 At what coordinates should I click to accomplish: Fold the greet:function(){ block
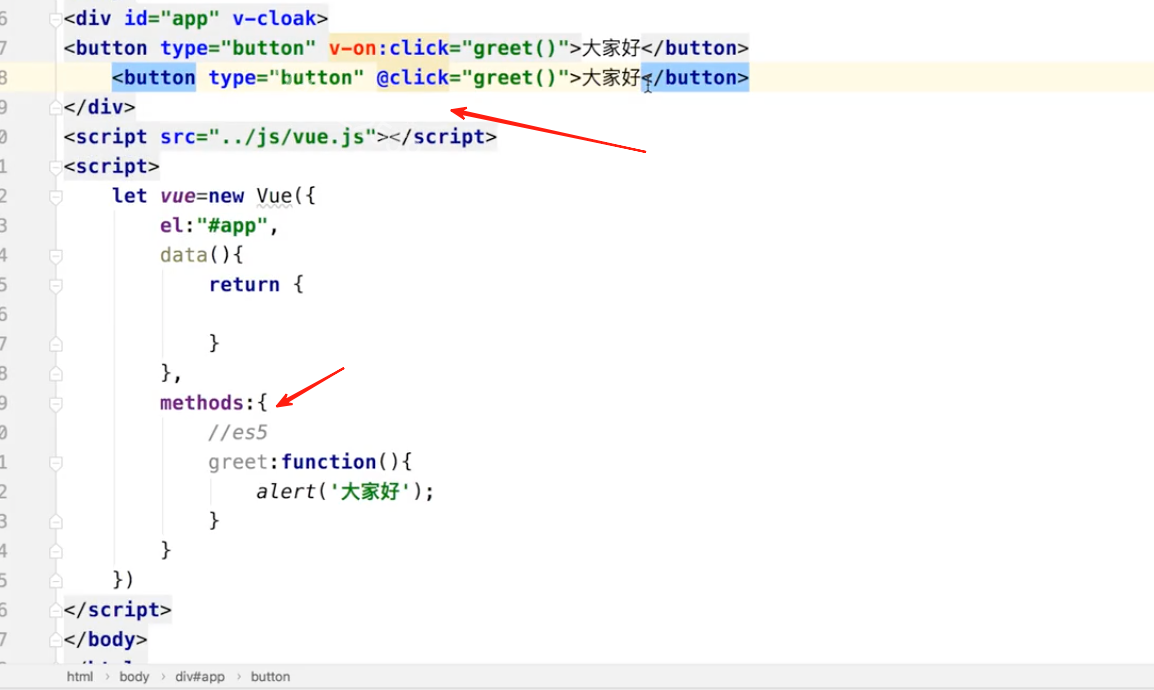(56, 463)
